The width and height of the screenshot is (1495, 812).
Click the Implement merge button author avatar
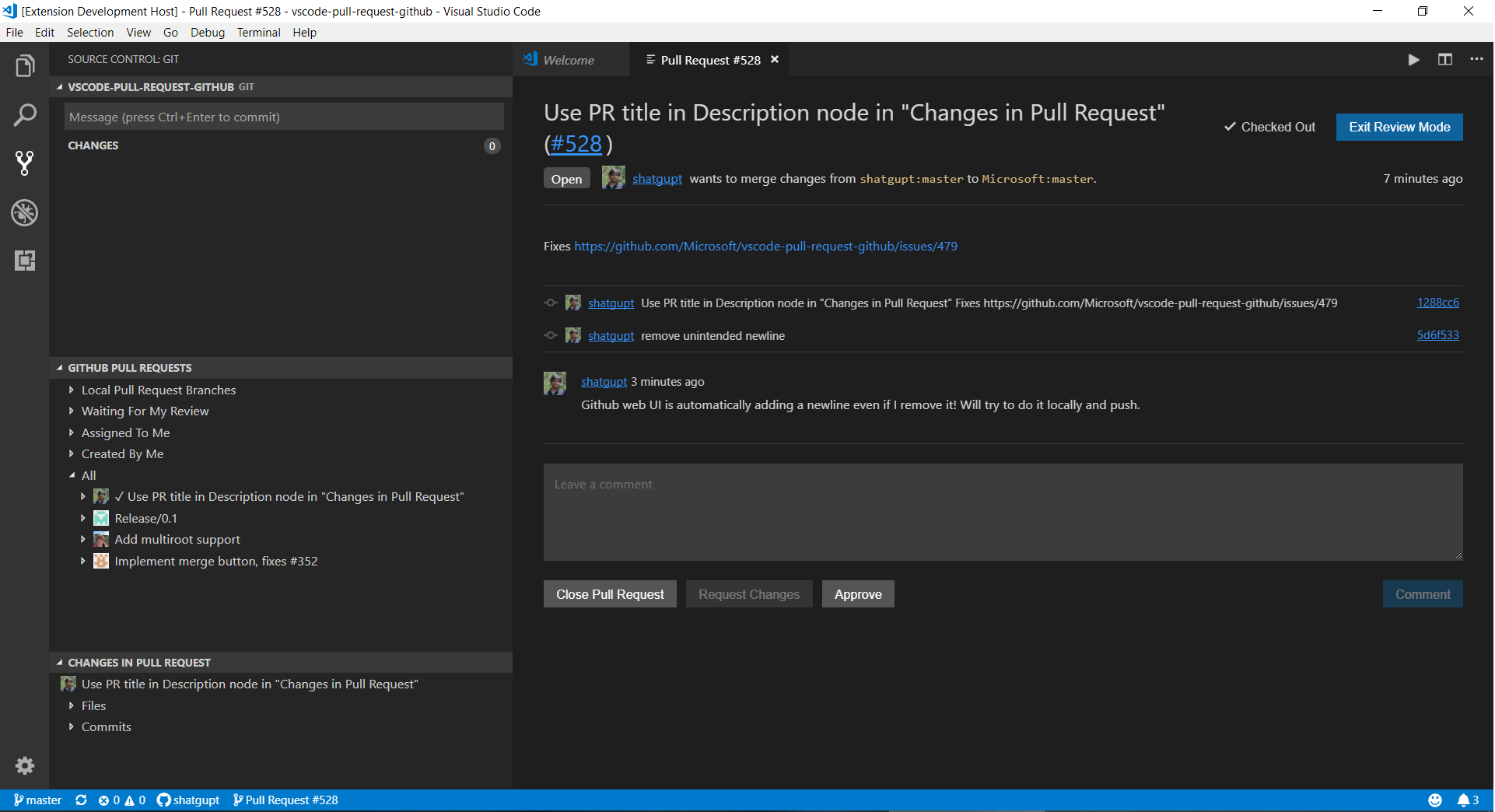click(x=101, y=561)
